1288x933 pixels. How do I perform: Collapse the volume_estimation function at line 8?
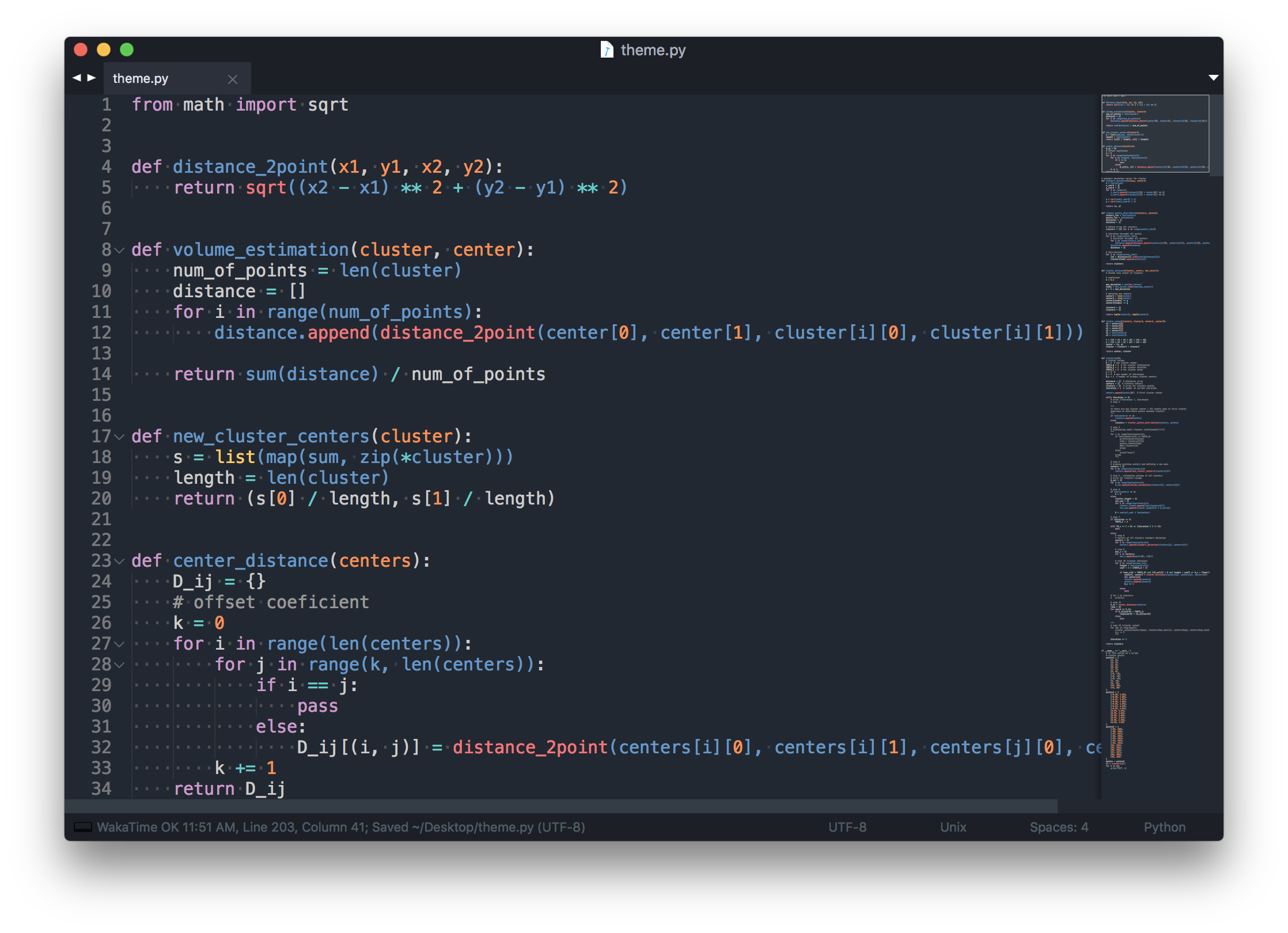(x=119, y=251)
